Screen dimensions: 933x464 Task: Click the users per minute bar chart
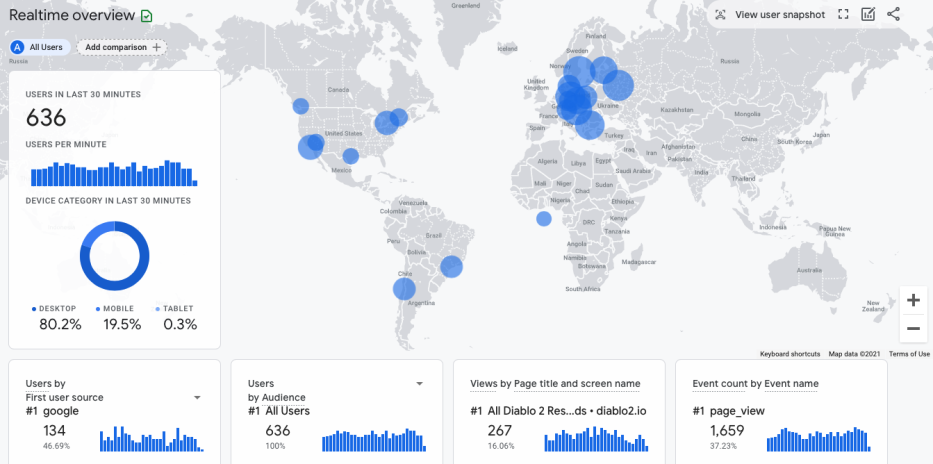tap(114, 174)
